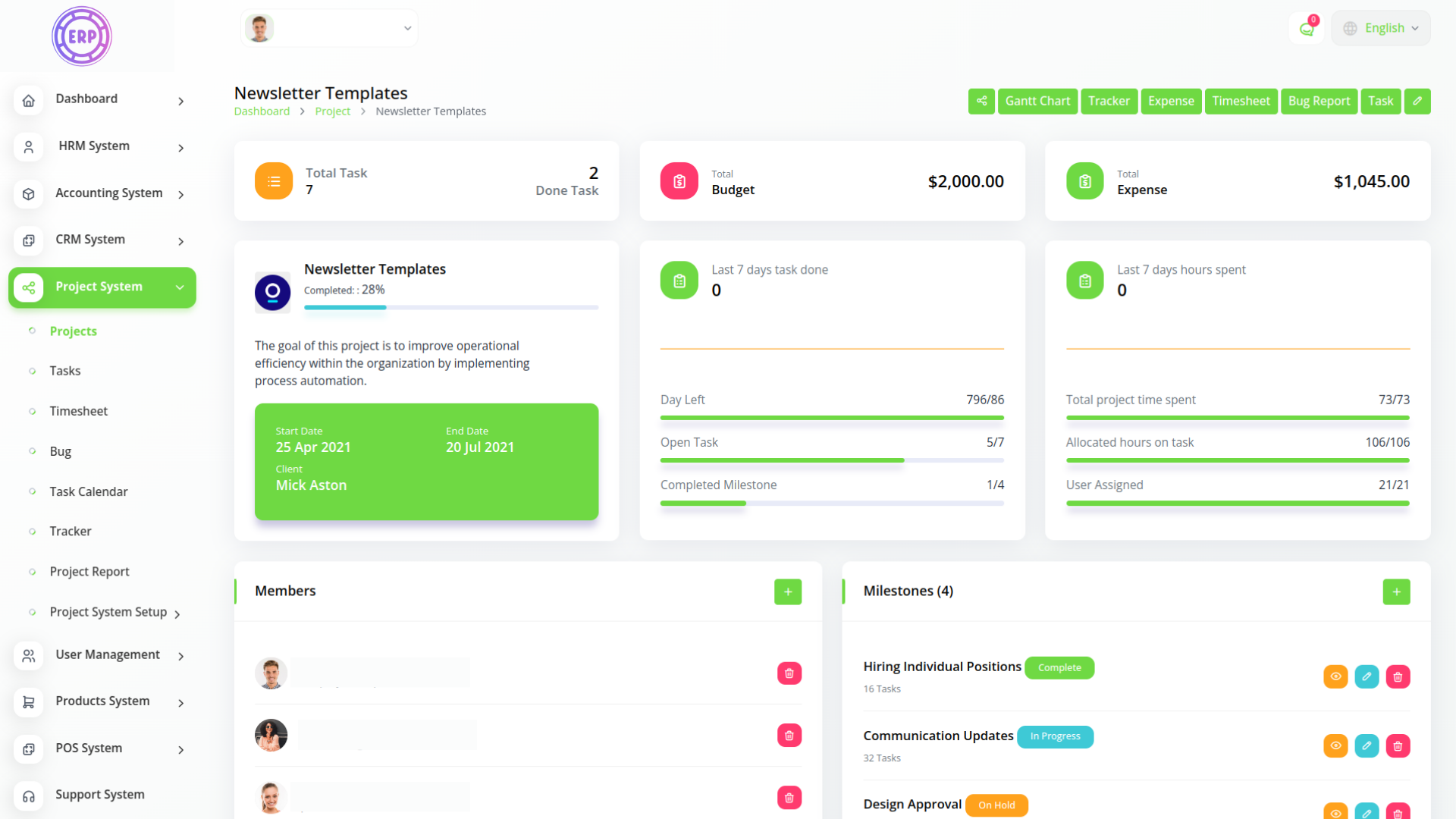Add a new member with plus icon
The width and height of the screenshot is (1456, 819).
point(788,591)
